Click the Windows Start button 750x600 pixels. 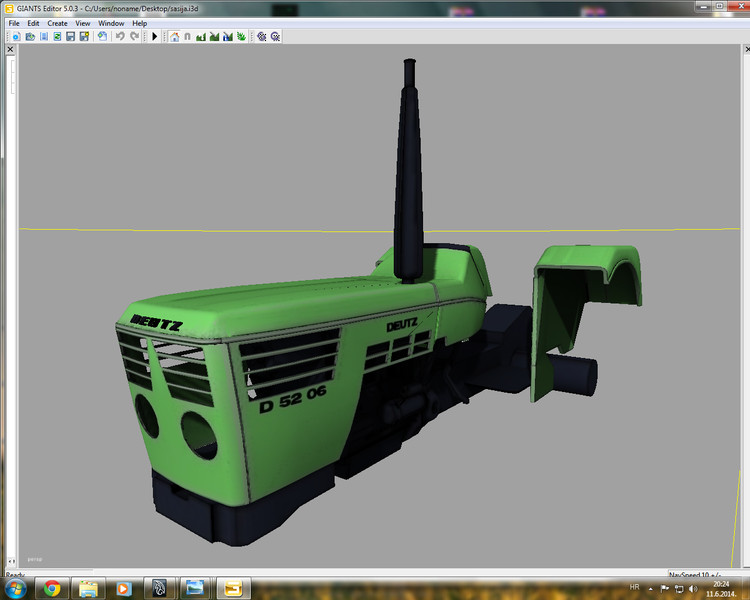coord(14,588)
